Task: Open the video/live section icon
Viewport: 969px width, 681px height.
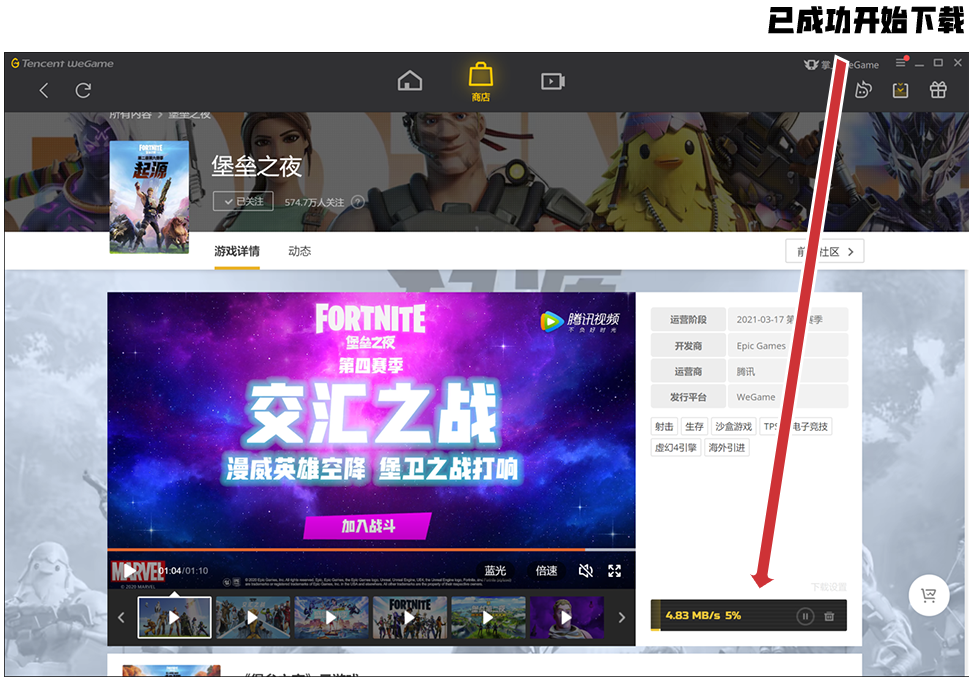Action: [552, 81]
